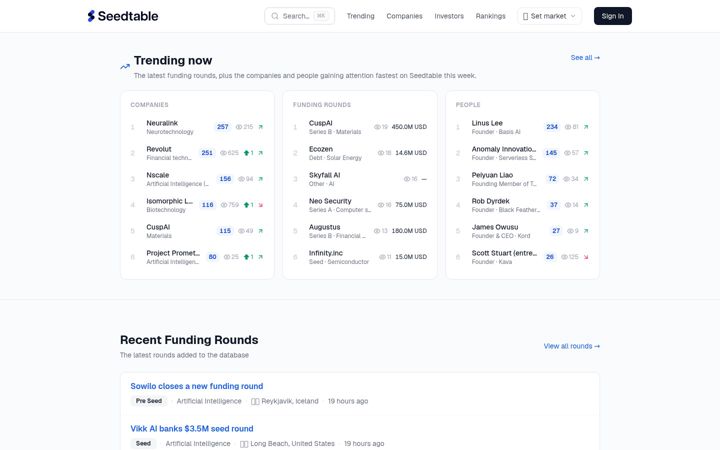
Task: Open the search field
Action: [x=299, y=16]
